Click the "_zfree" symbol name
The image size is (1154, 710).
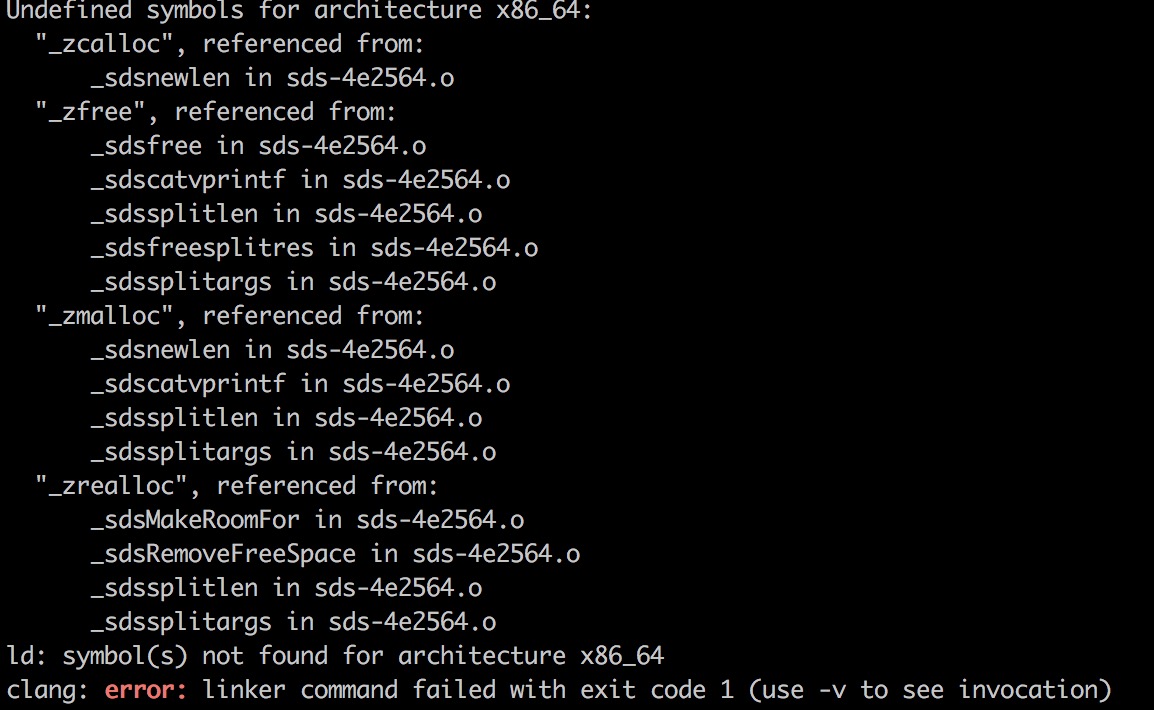click(91, 112)
